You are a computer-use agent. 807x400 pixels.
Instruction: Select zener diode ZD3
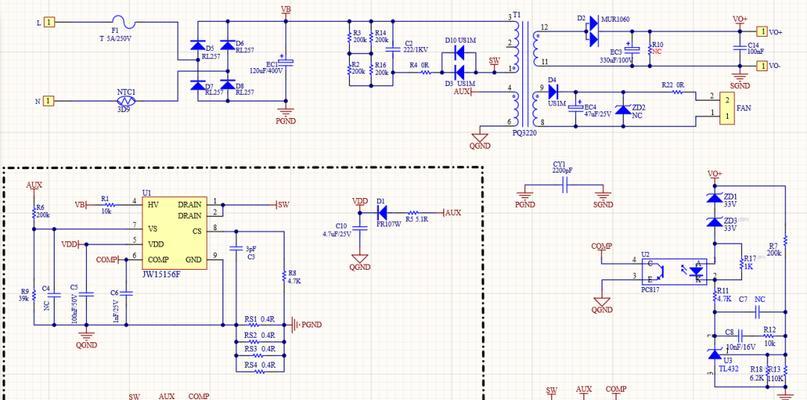pos(714,222)
